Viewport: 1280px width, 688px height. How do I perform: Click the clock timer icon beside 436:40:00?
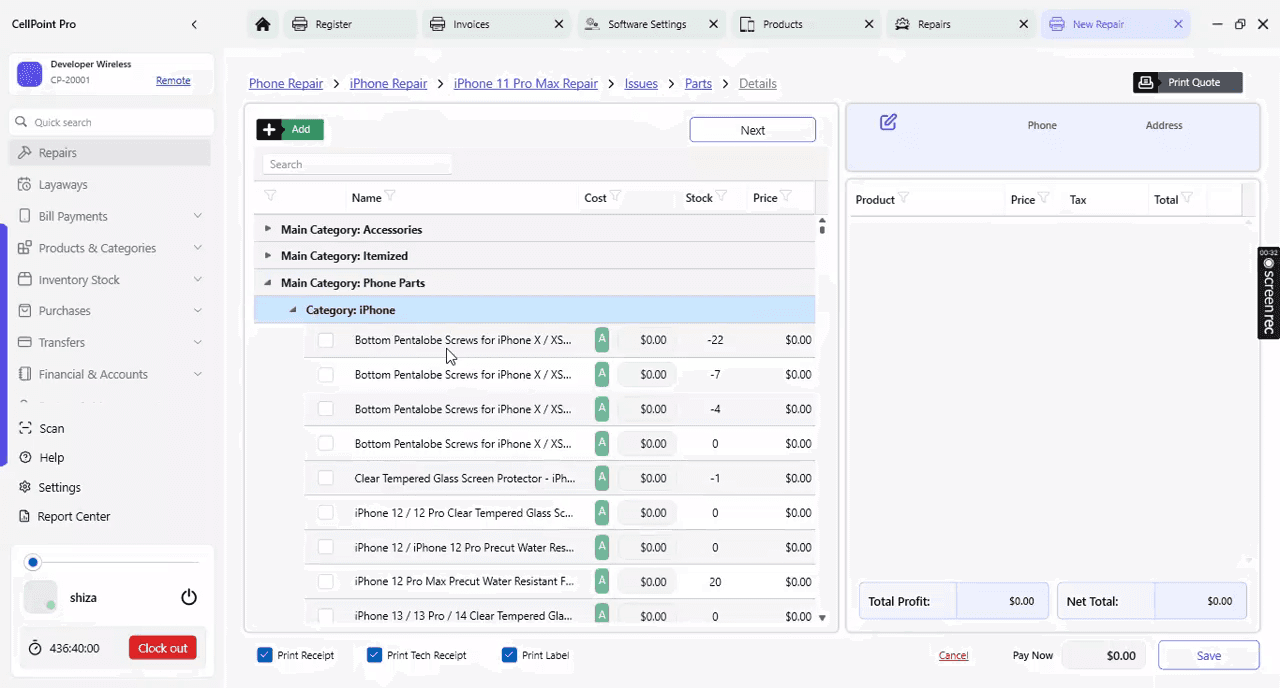point(35,648)
